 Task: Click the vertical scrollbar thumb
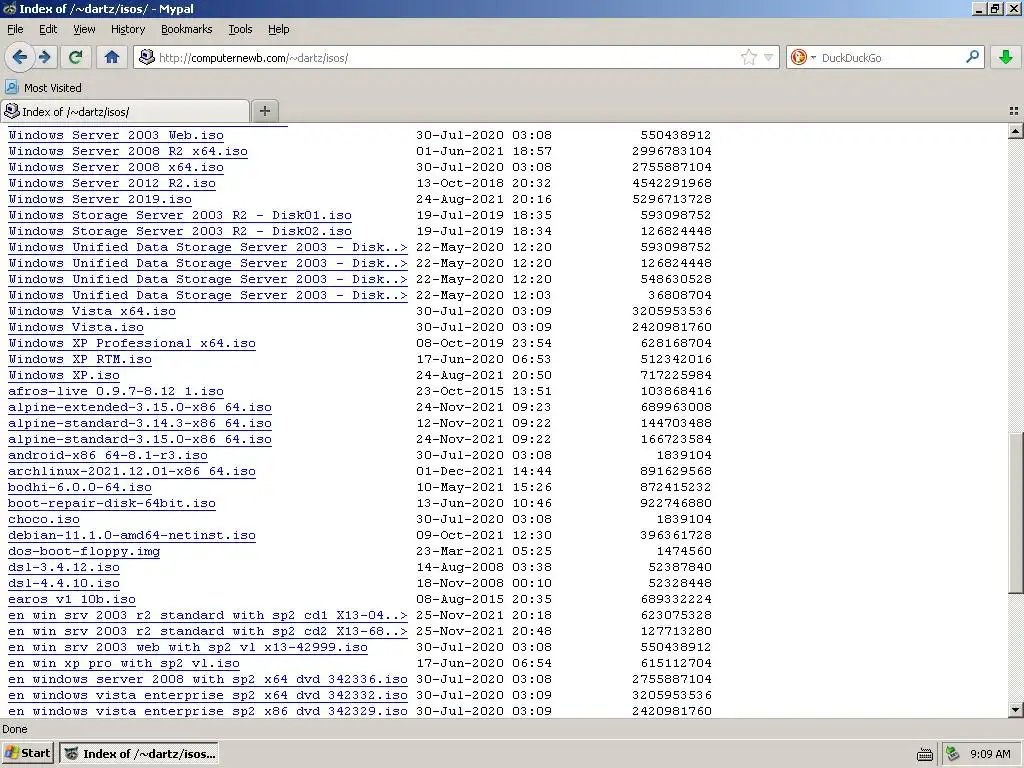[x=1016, y=513]
